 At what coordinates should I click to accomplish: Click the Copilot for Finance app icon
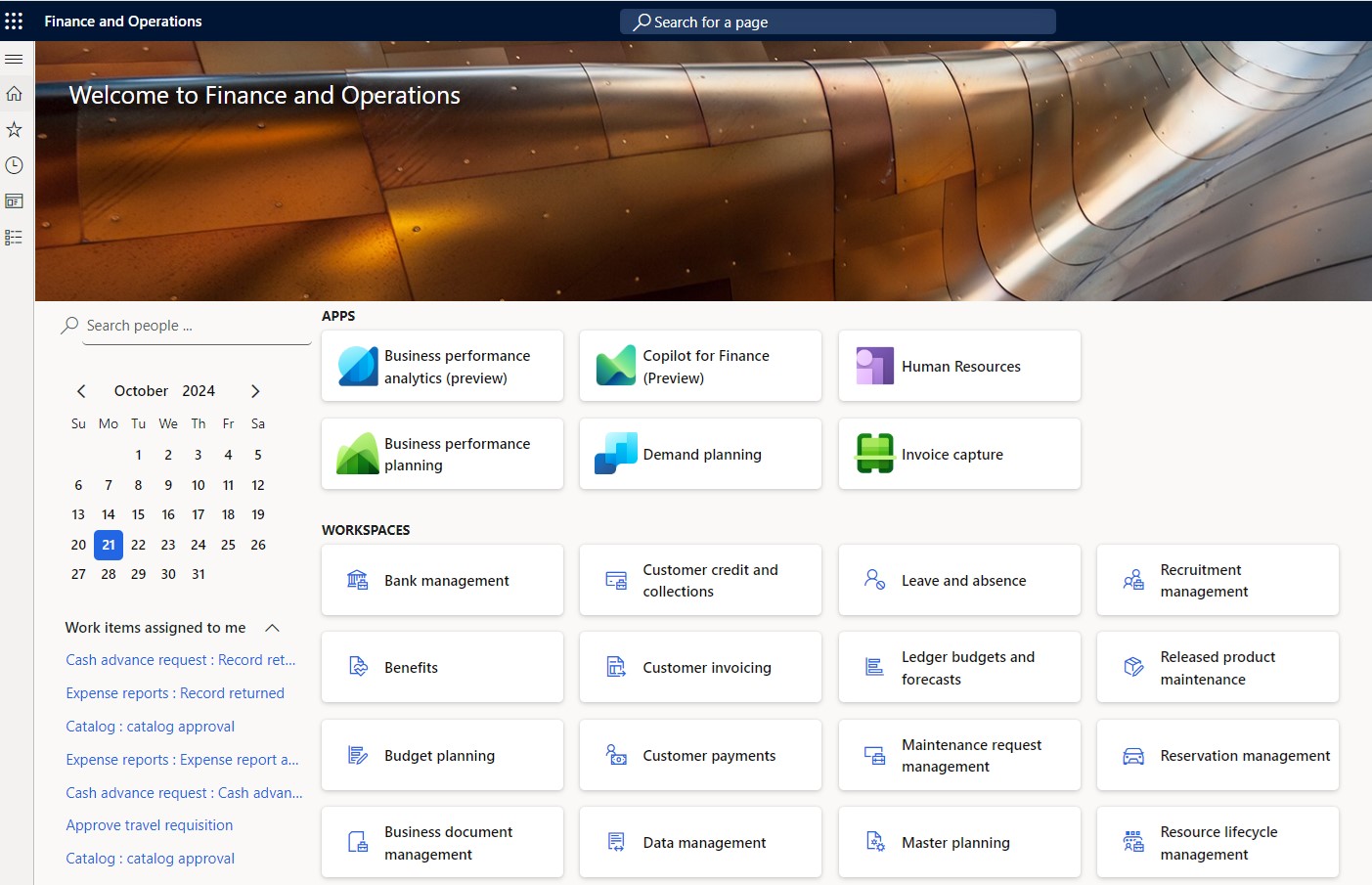point(616,366)
